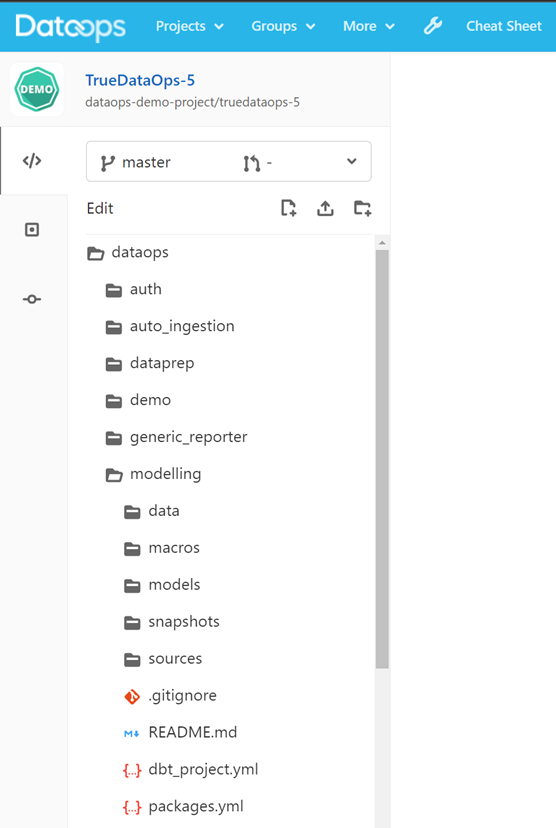
Task: Open the Review sidebar icon
Action: [32, 230]
